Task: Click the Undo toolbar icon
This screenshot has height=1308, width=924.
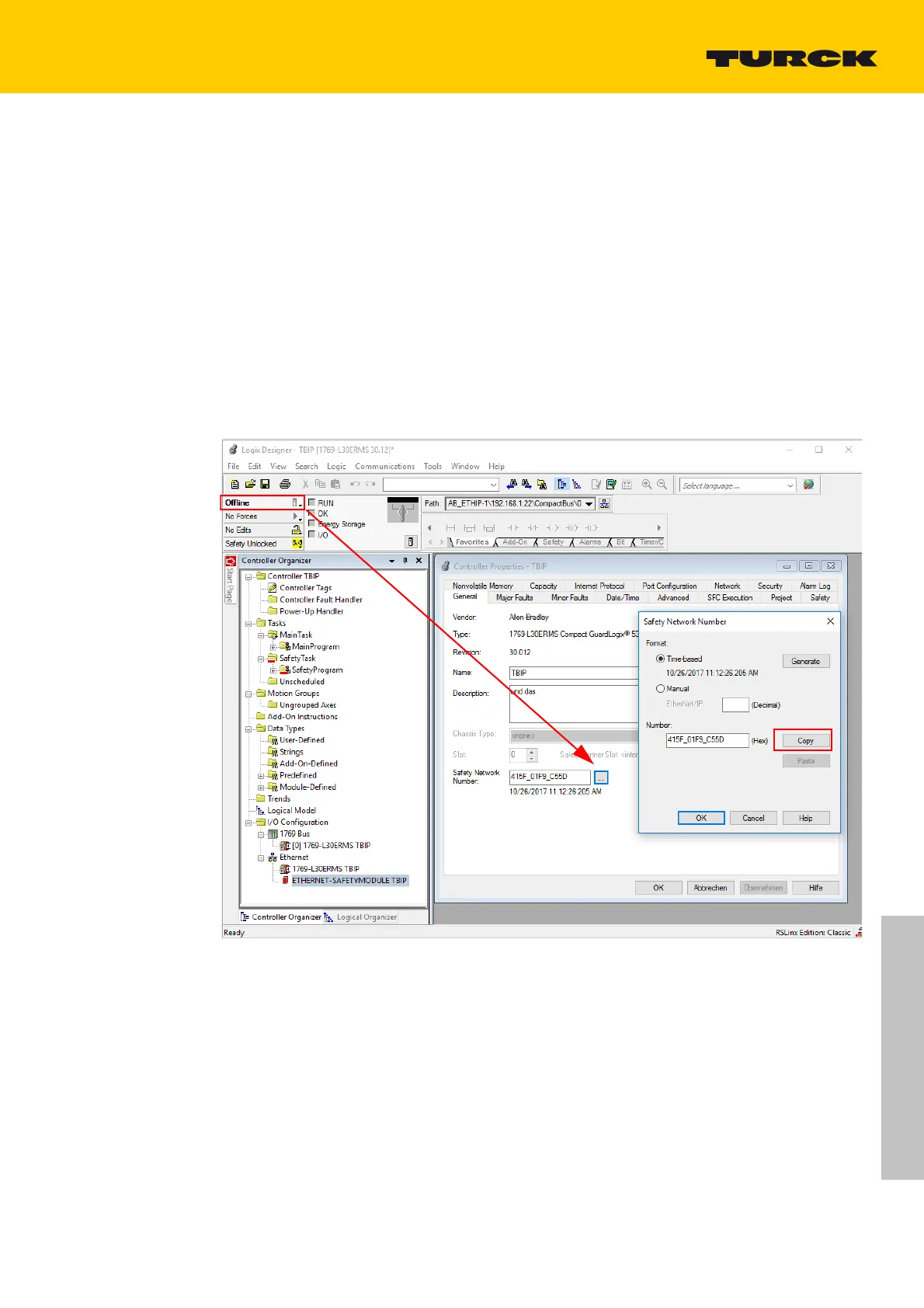Action: pyautogui.click(x=355, y=485)
